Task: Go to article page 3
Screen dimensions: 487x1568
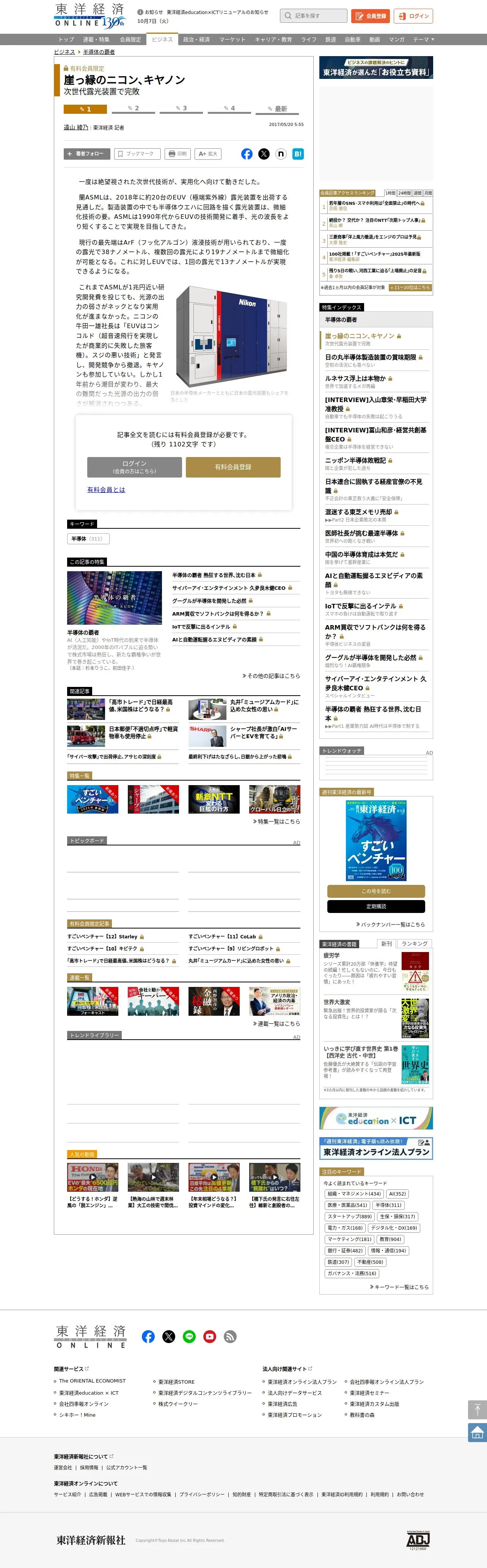Action: pyautogui.click(x=181, y=109)
